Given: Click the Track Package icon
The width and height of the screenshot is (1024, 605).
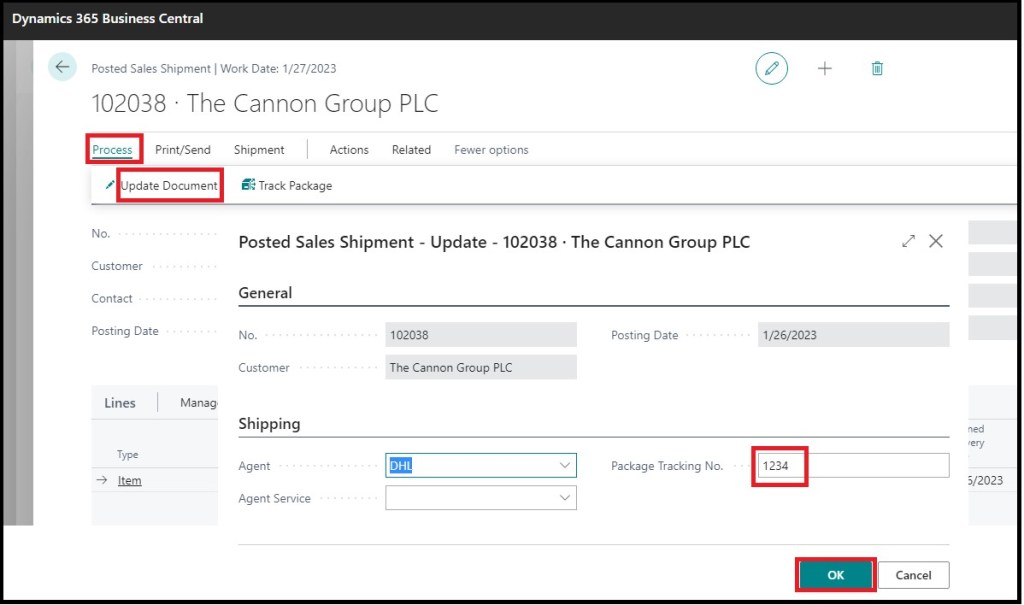Looking at the screenshot, I should [248, 185].
